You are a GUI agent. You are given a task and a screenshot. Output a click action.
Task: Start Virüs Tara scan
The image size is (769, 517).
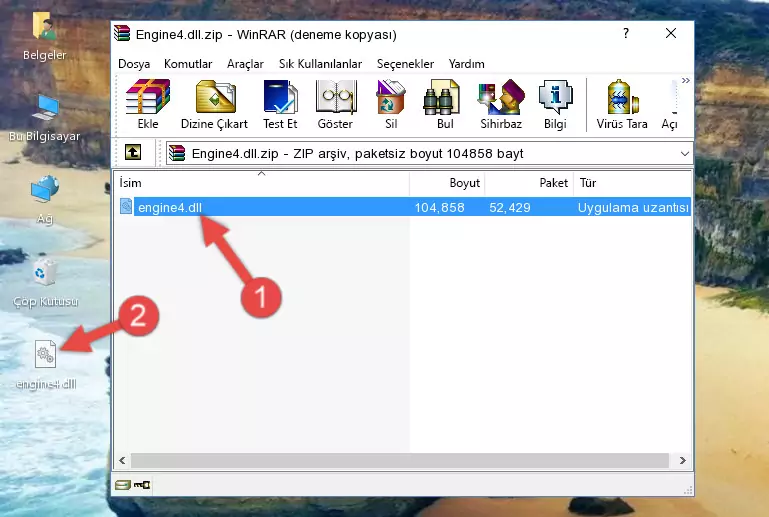[x=622, y=104]
